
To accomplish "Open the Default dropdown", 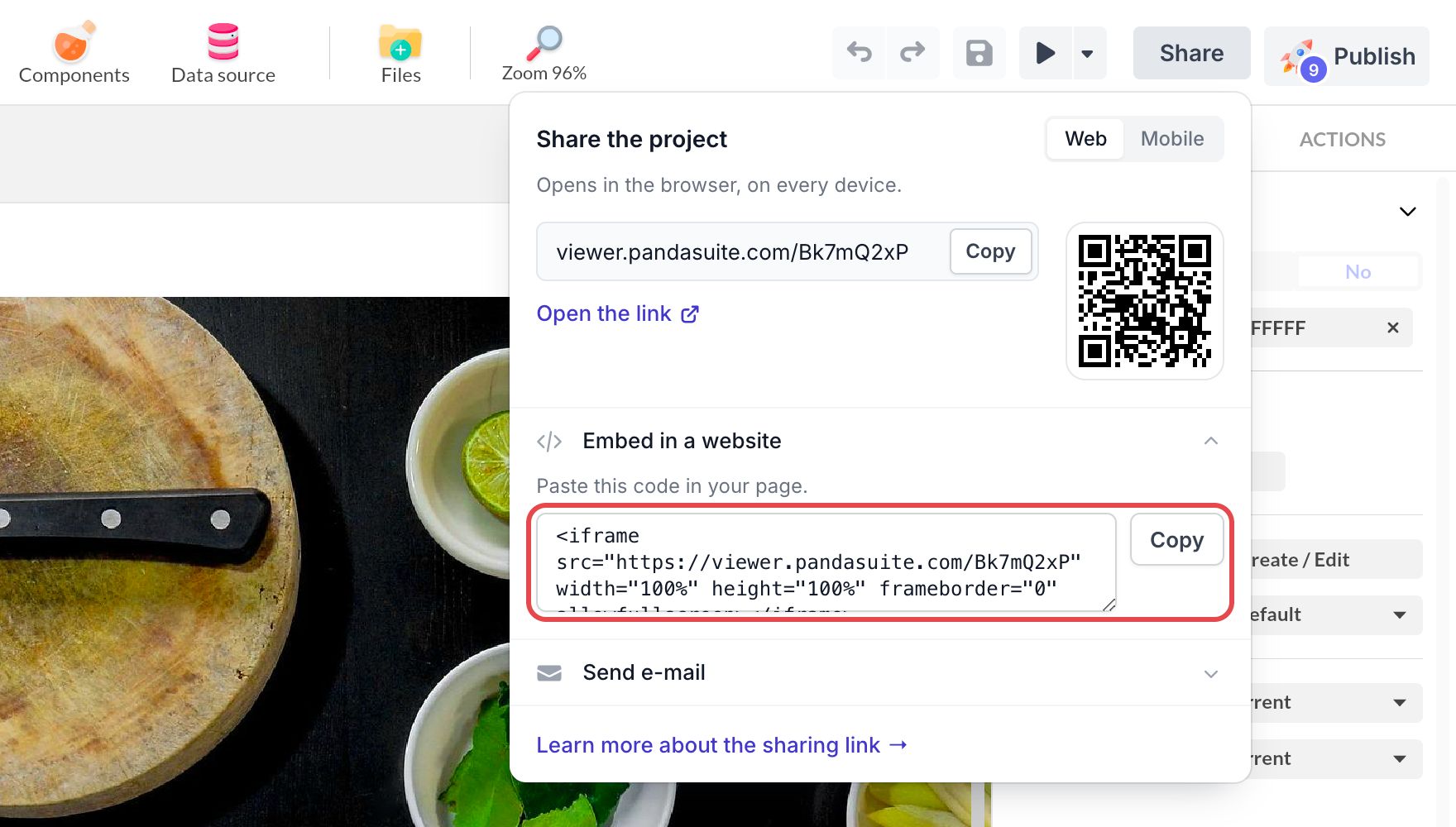I will click(1337, 614).
